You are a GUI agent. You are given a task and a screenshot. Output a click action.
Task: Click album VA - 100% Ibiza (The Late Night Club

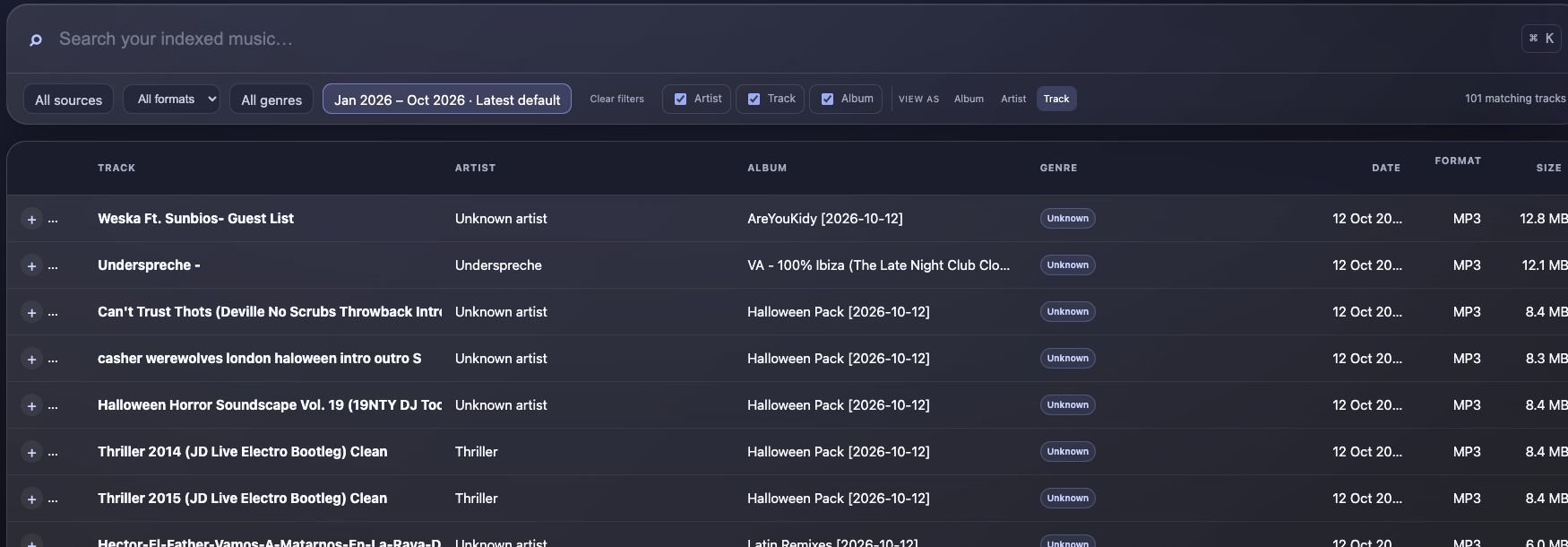pyautogui.click(x=878, y=265)
